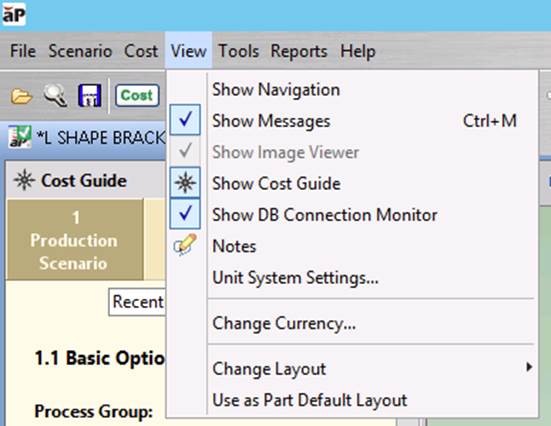
Task: Select Use as Part Default Layout
Action: click(x=352, y=400)
